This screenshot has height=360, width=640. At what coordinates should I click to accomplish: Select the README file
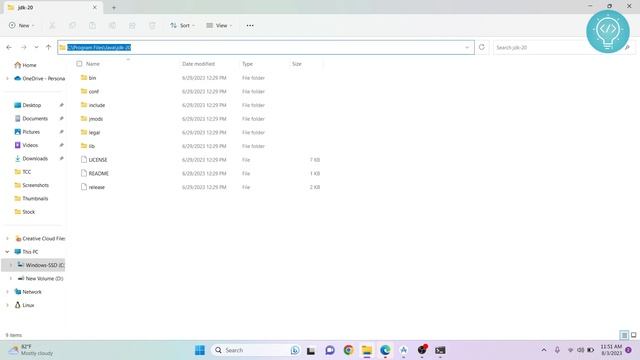coord(99,173)
